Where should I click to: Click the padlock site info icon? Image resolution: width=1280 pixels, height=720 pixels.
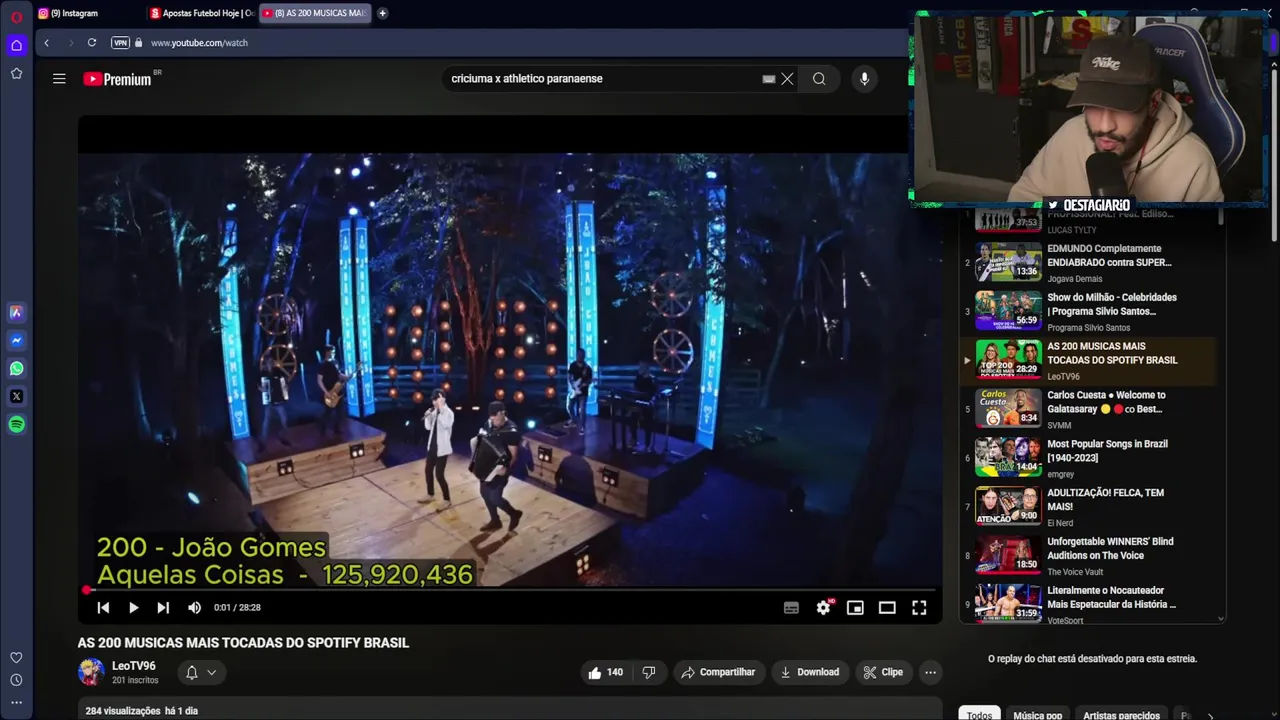click(139, 43)
